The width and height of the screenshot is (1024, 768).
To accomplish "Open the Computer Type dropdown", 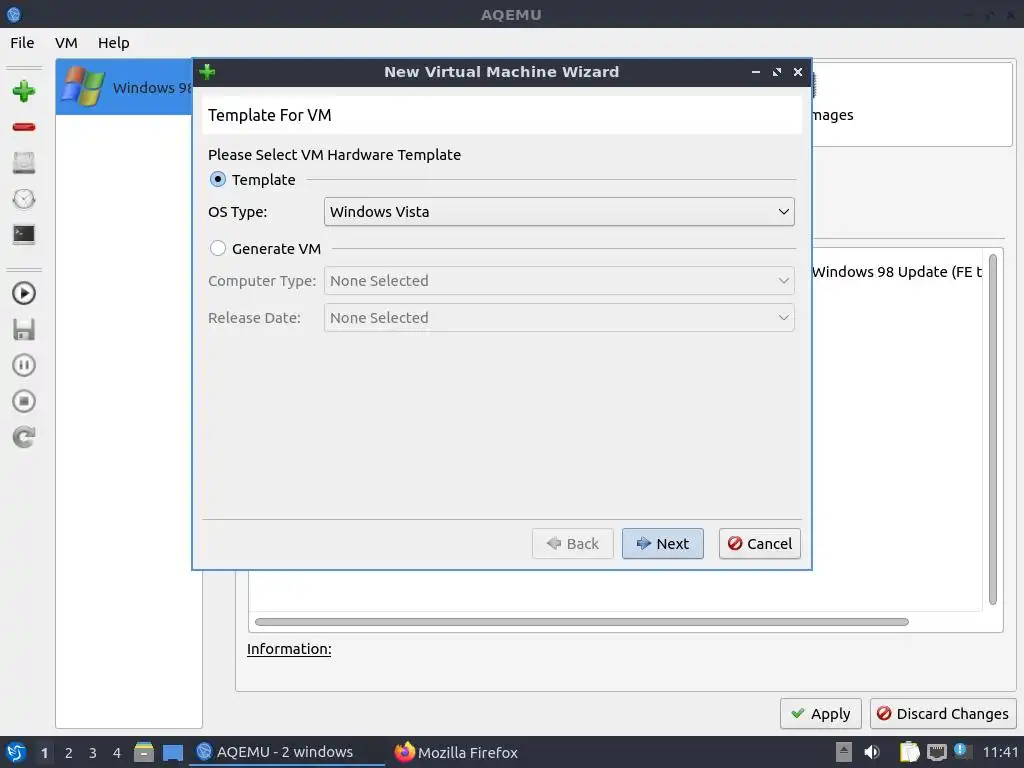I will coord(559,281).
